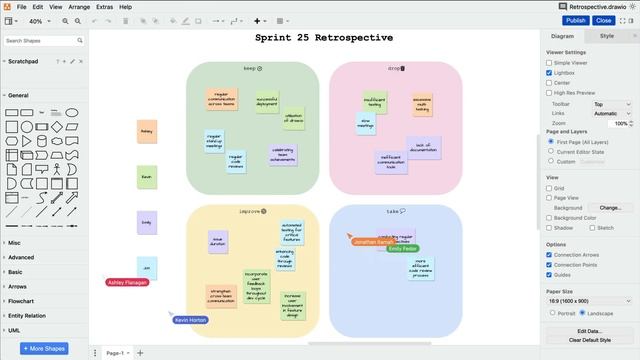Image resolution: width=640 pixels, height=360 pixels.
Task: Open the page options dots menu
Action: pyautogui.click(x=95, y=353)
